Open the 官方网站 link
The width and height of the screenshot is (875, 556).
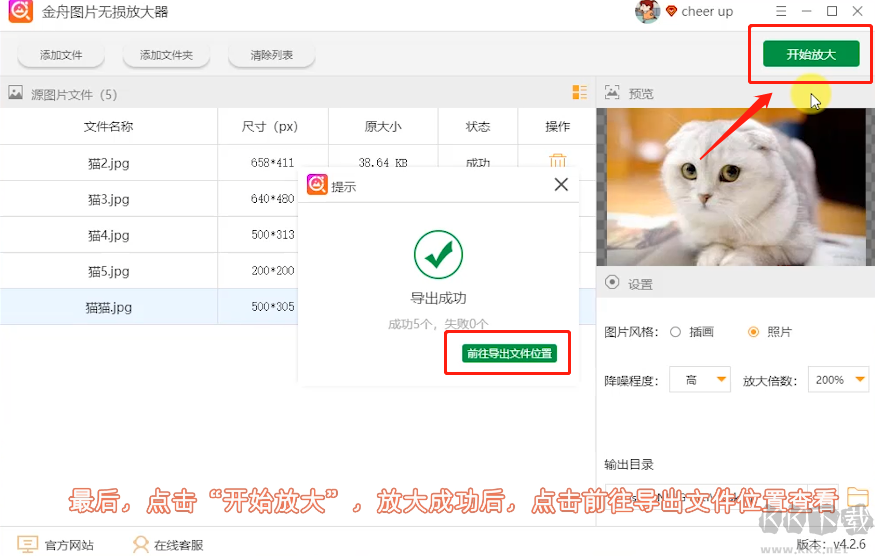[x=69, y=545]
